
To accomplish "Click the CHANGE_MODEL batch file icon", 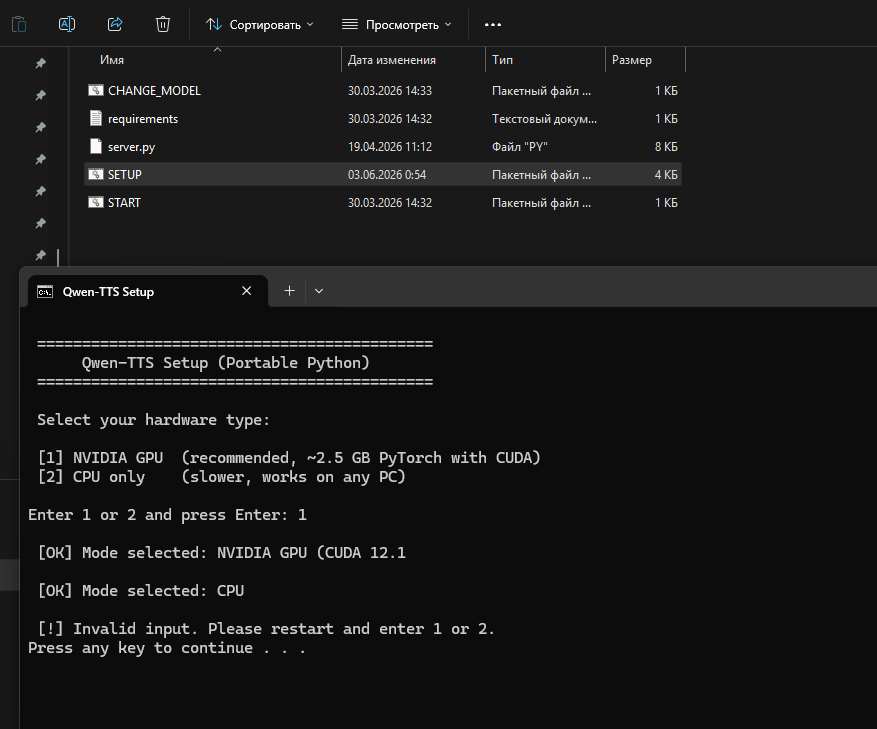I will point(96,90).
